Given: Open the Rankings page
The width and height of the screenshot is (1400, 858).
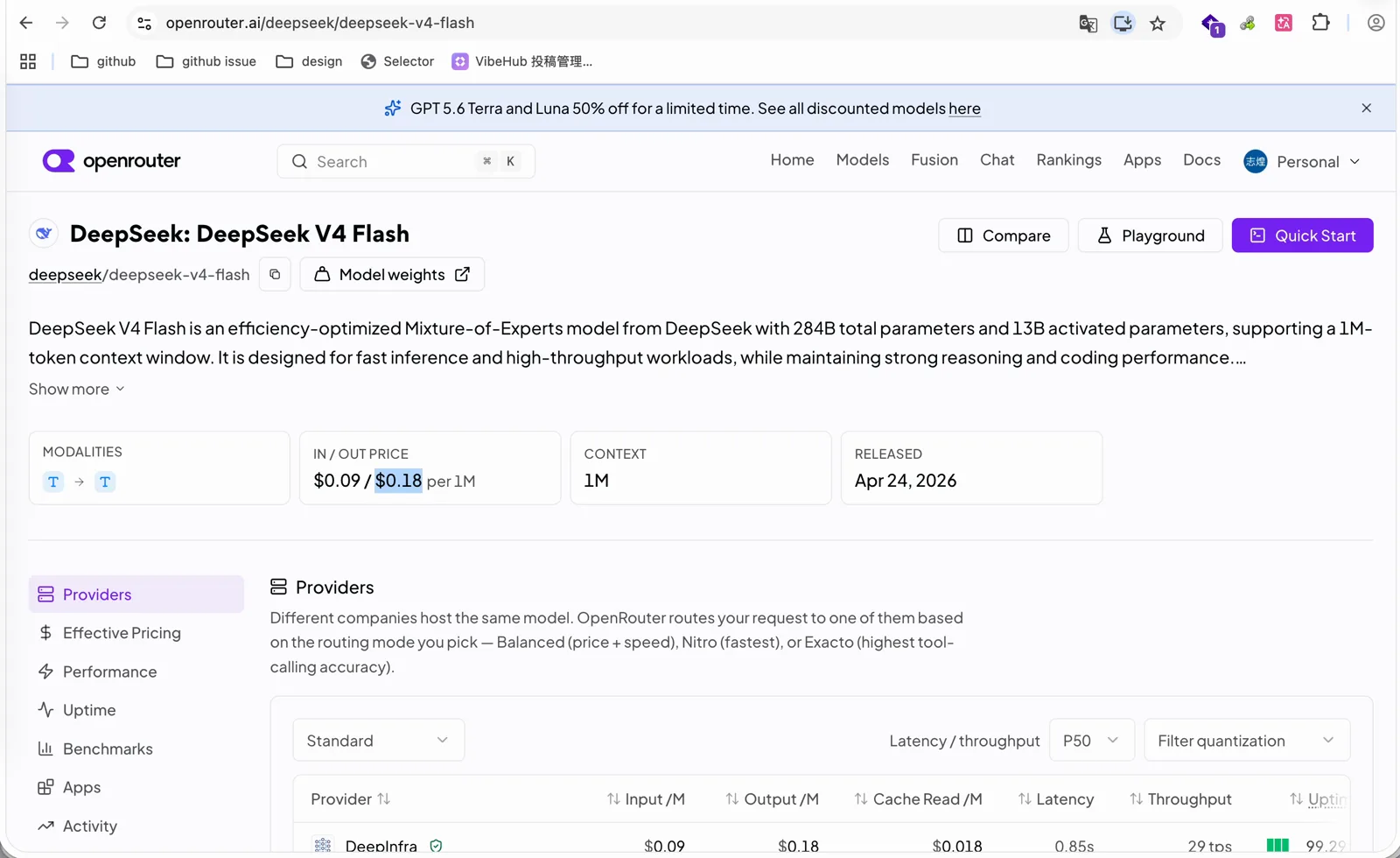Looking at the screenshot, I should pyautogui.click(x=1068, y=160).
